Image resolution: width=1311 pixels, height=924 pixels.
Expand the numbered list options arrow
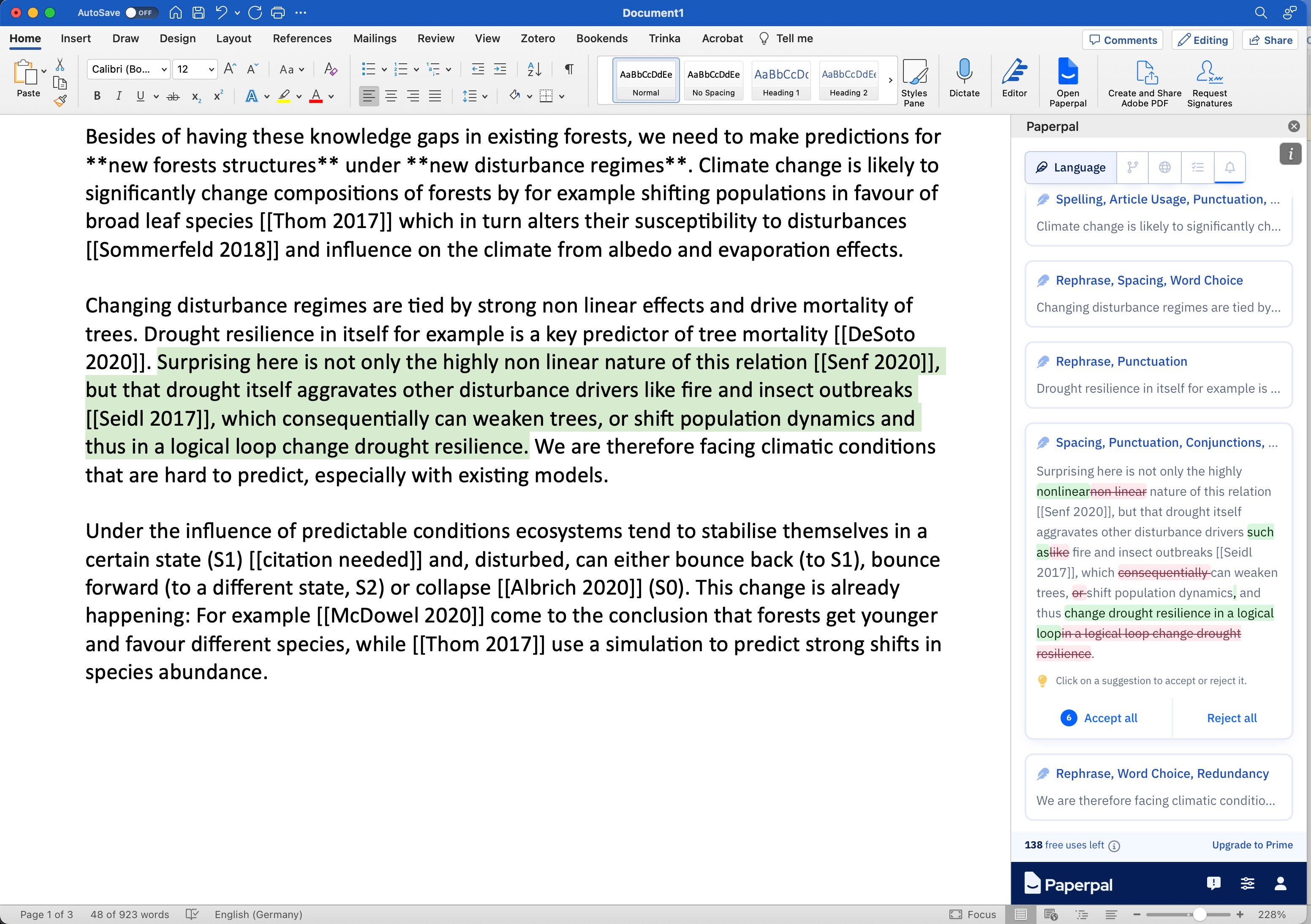click(x=416, y=70)
